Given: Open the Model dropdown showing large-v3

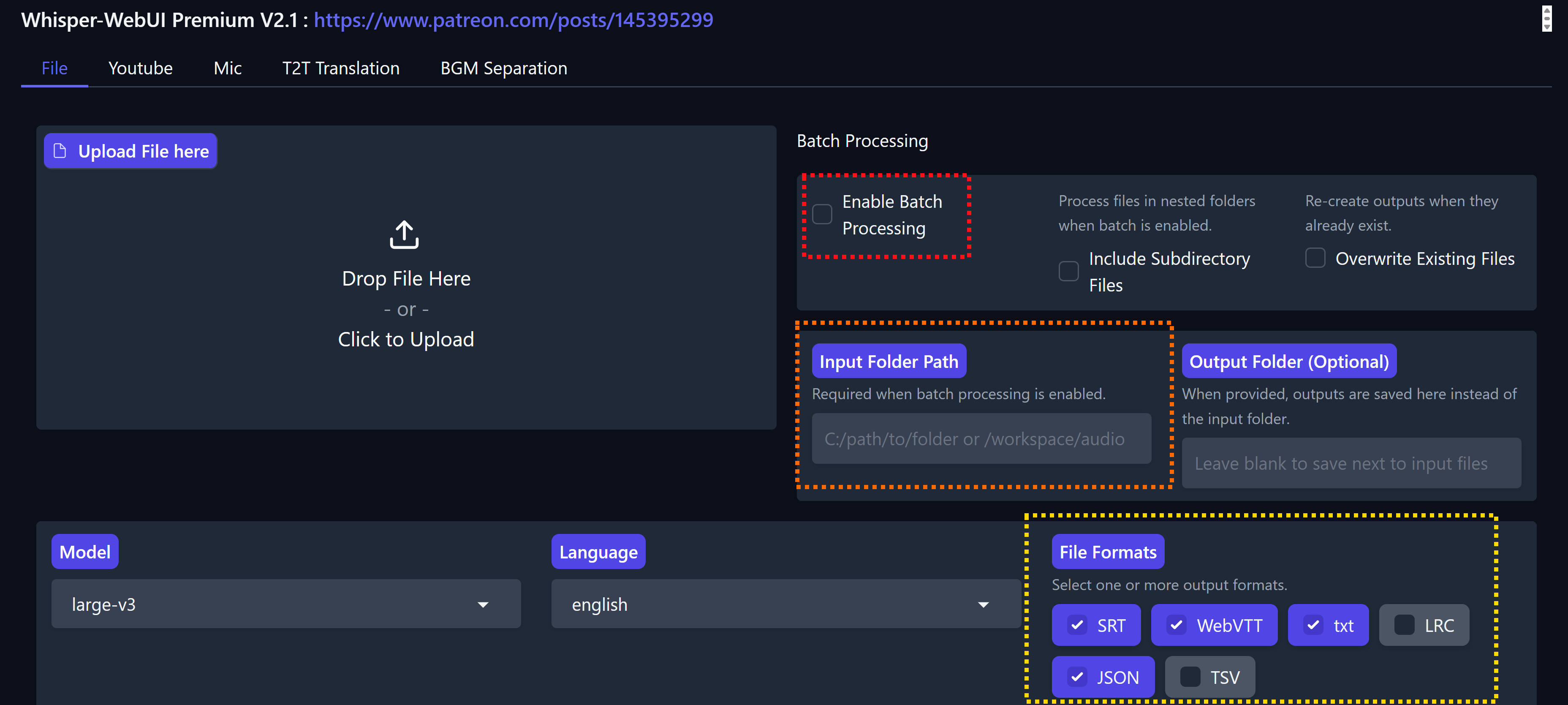Looking at the screenshot, I should (x=285, y=604).
